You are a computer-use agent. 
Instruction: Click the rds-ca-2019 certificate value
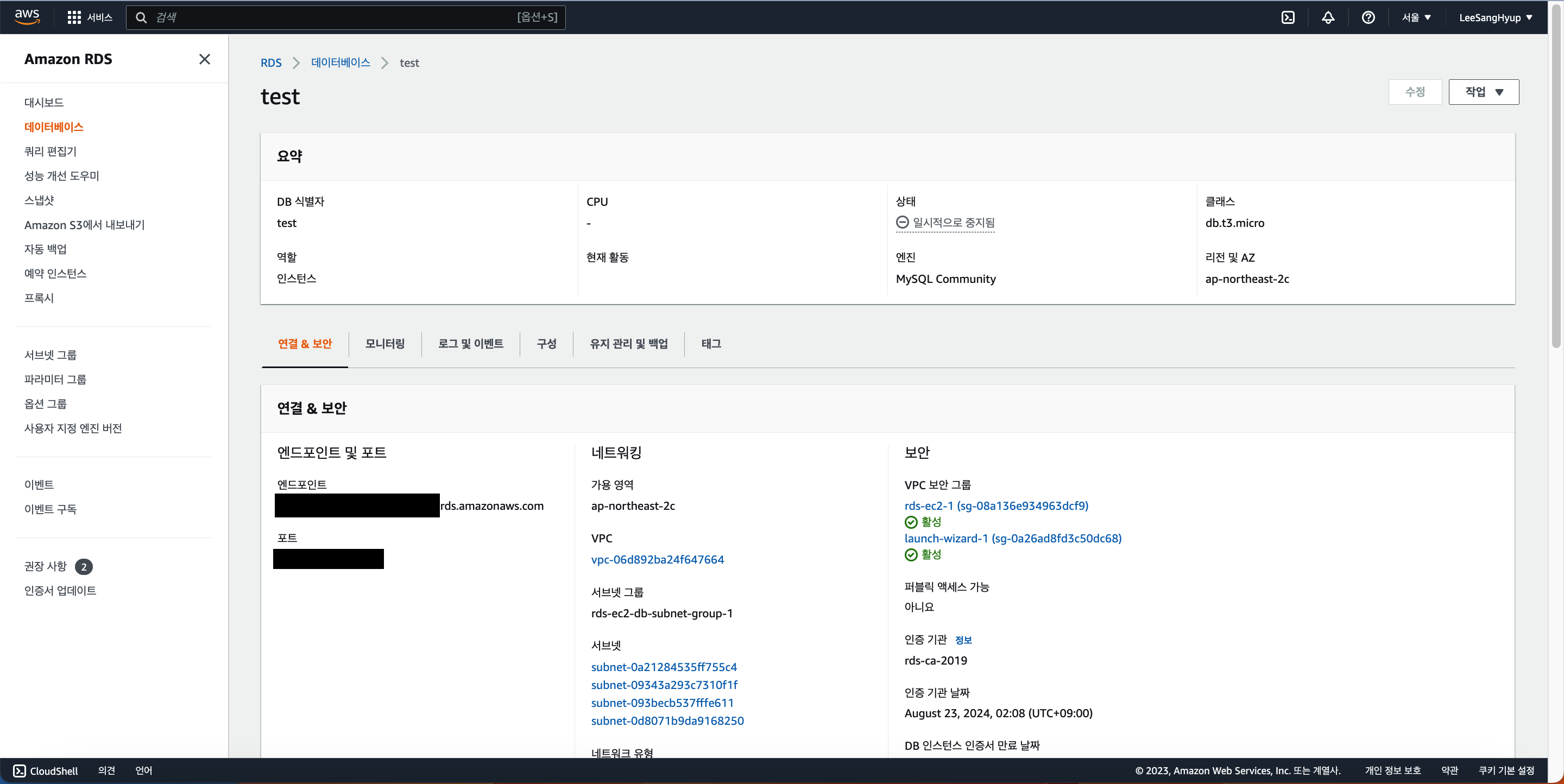935,660
